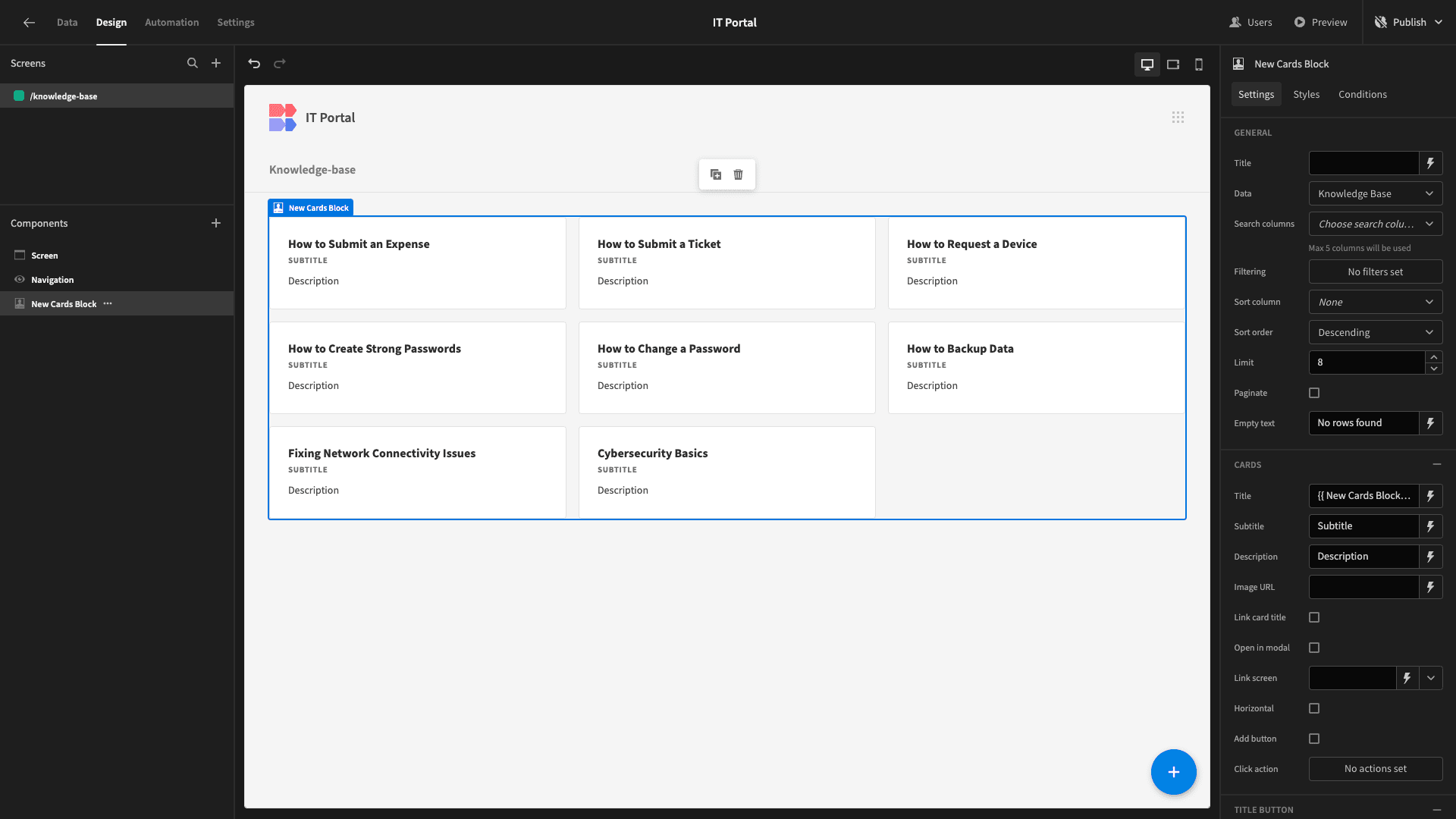The width and height of the screenshot is (1456, 819).
Task: Enable Add button checkbox
Action: tap(1314, 739)
